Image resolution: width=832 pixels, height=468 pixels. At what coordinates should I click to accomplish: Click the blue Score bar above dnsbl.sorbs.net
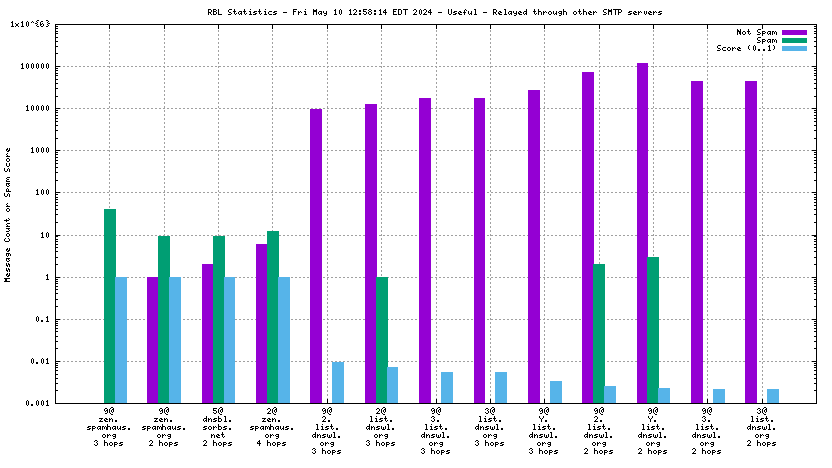[229, 340]
